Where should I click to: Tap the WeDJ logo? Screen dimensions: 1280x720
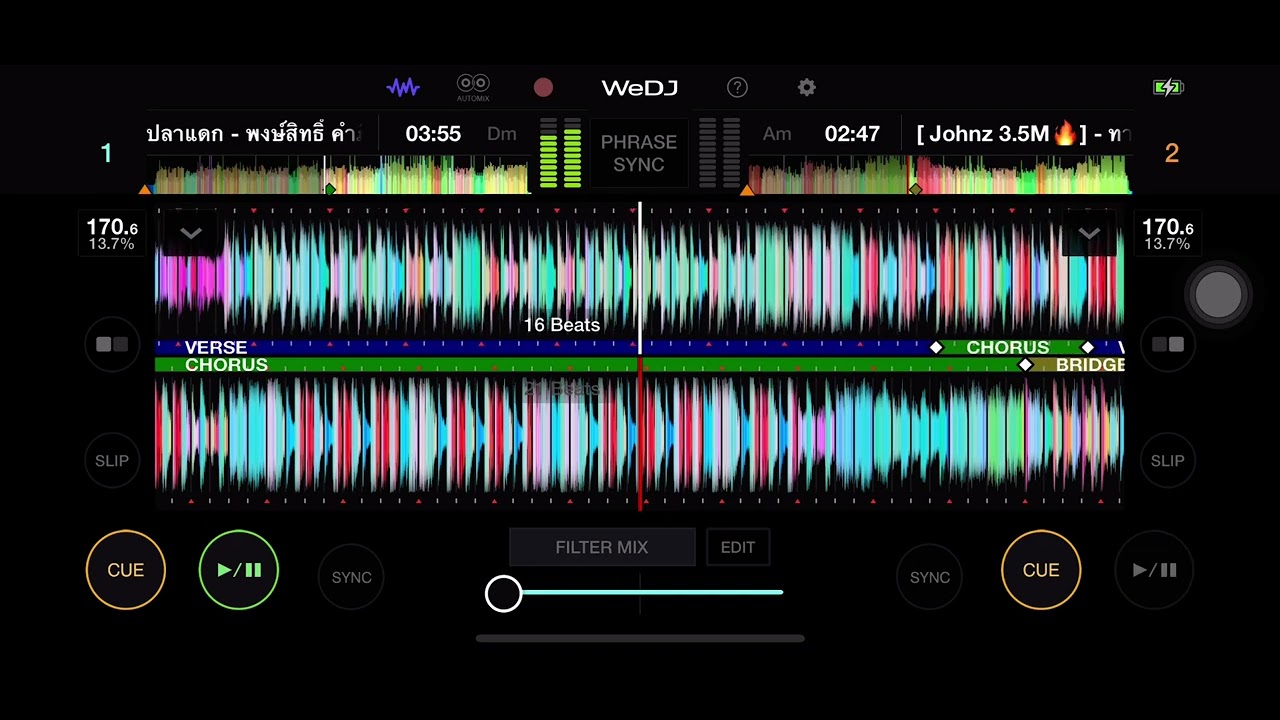(x=640, y=88)
